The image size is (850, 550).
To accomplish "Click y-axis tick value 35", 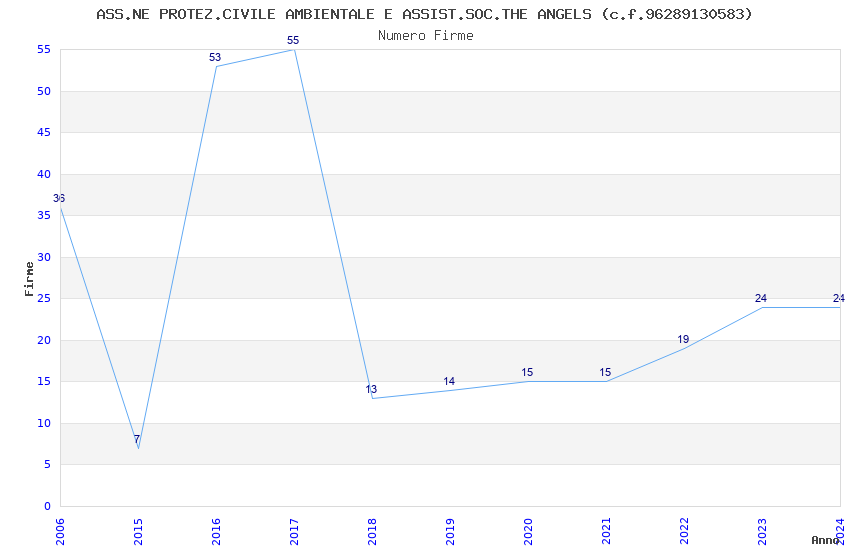I will pos(44,215).
